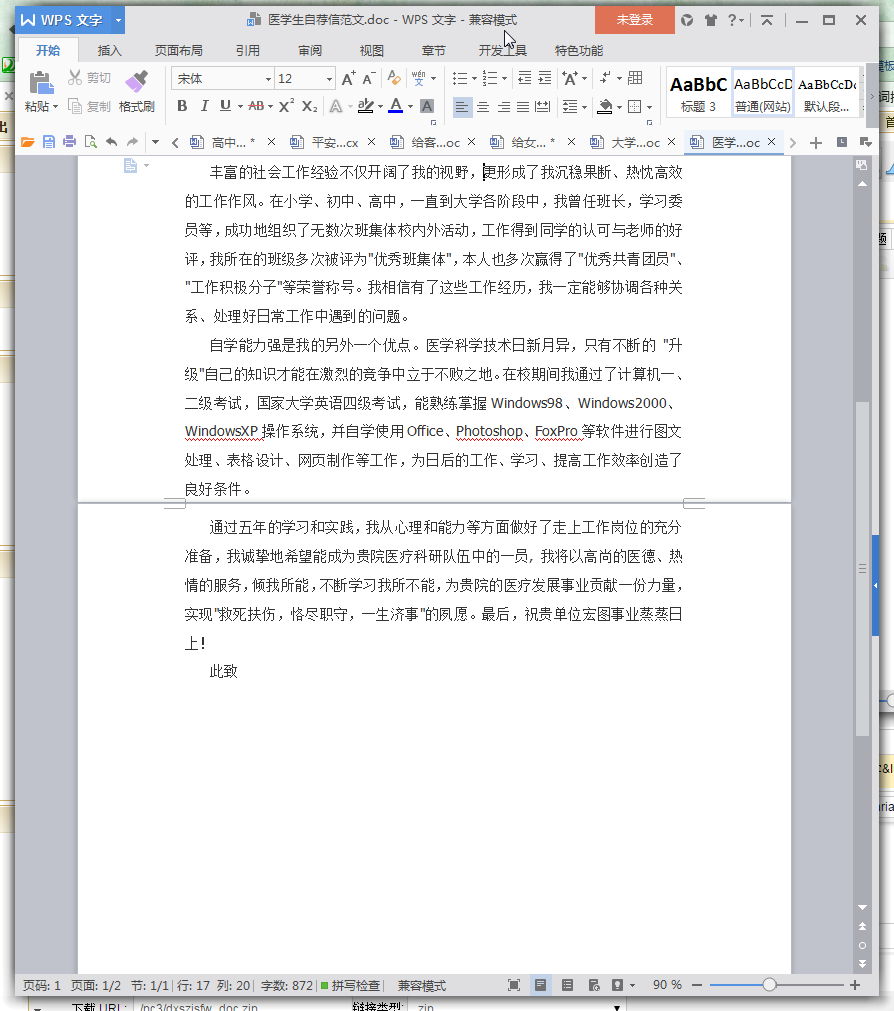Click the redo arrow icon
The image size is (894, 1011).
[x=132, y=142]
